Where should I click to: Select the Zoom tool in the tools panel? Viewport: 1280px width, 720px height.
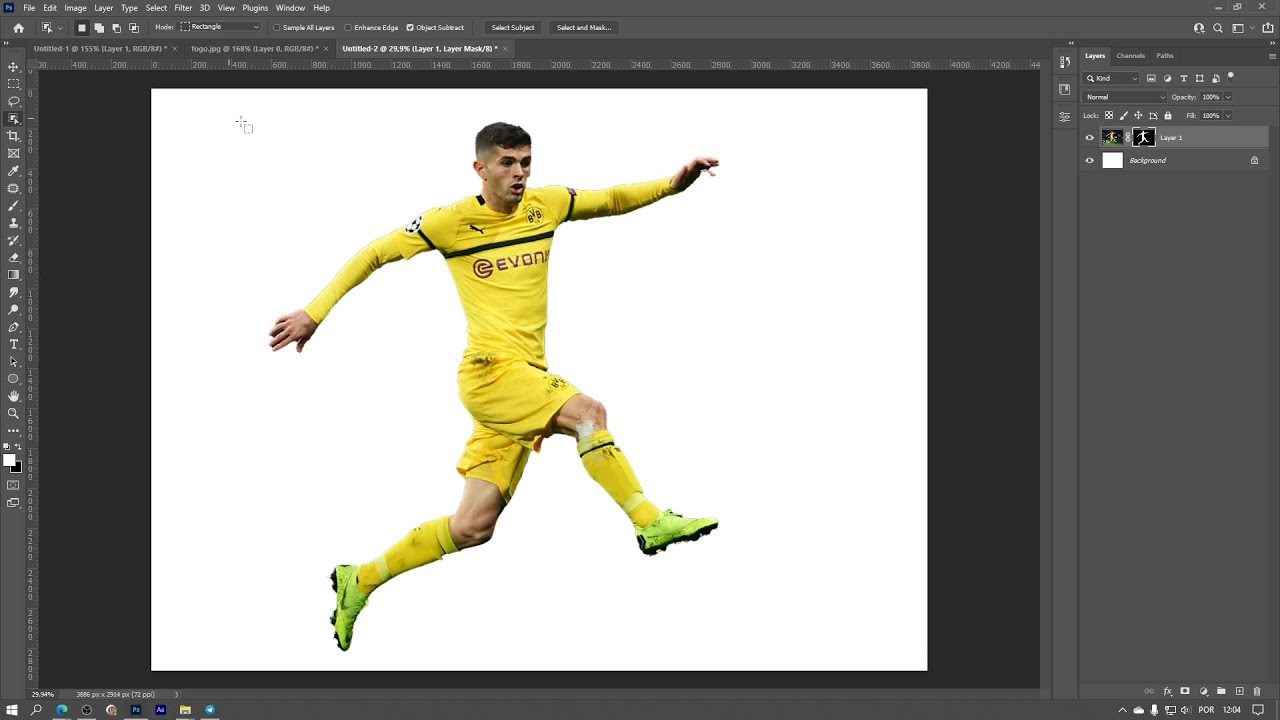click(13, 414)
